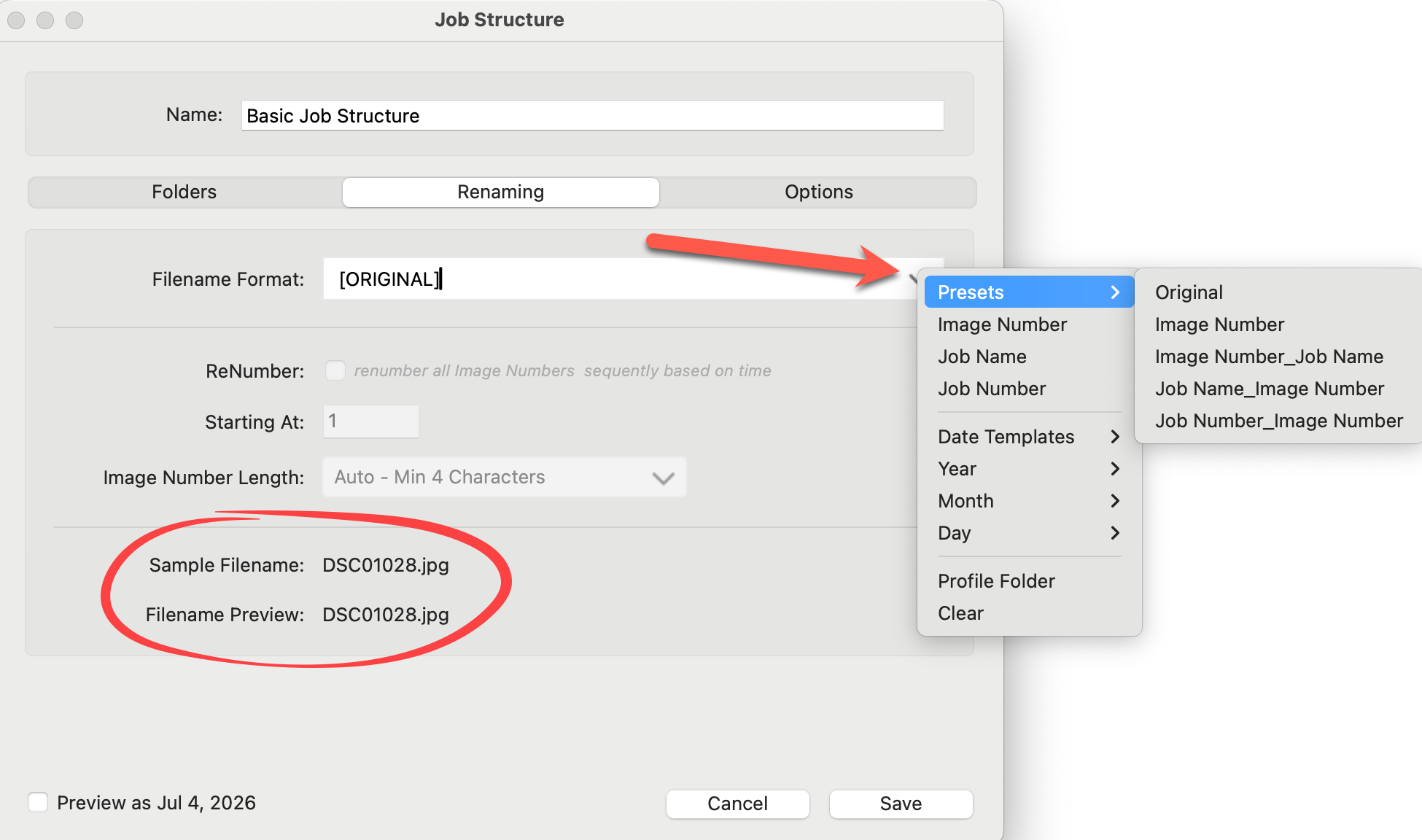This screenshot has width=1422, height=840.
Task: Expand the Day submenu chevron
Action: (x=1114, y=533)
